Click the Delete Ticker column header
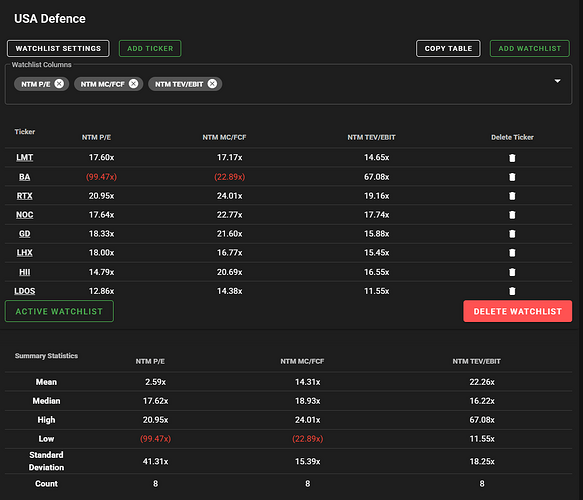583x500 pixels. click(x=512, y=137)
